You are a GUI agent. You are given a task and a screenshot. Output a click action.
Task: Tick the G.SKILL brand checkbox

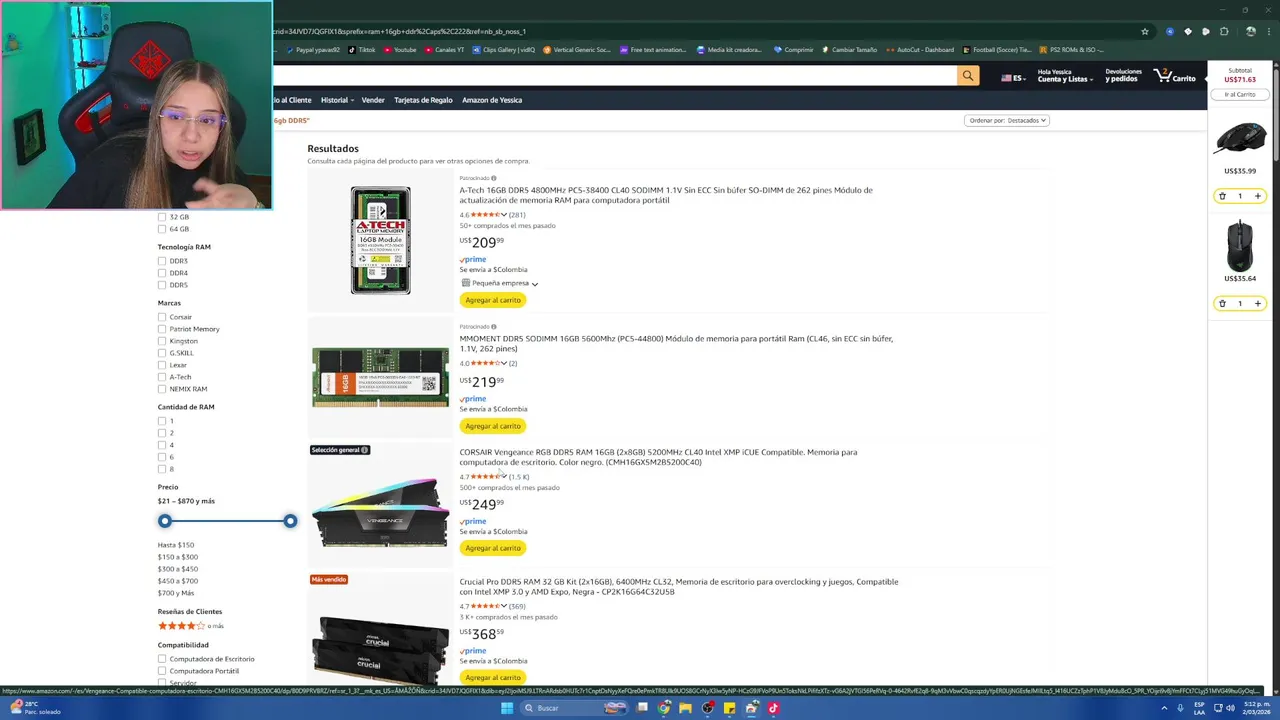(162, 353)
